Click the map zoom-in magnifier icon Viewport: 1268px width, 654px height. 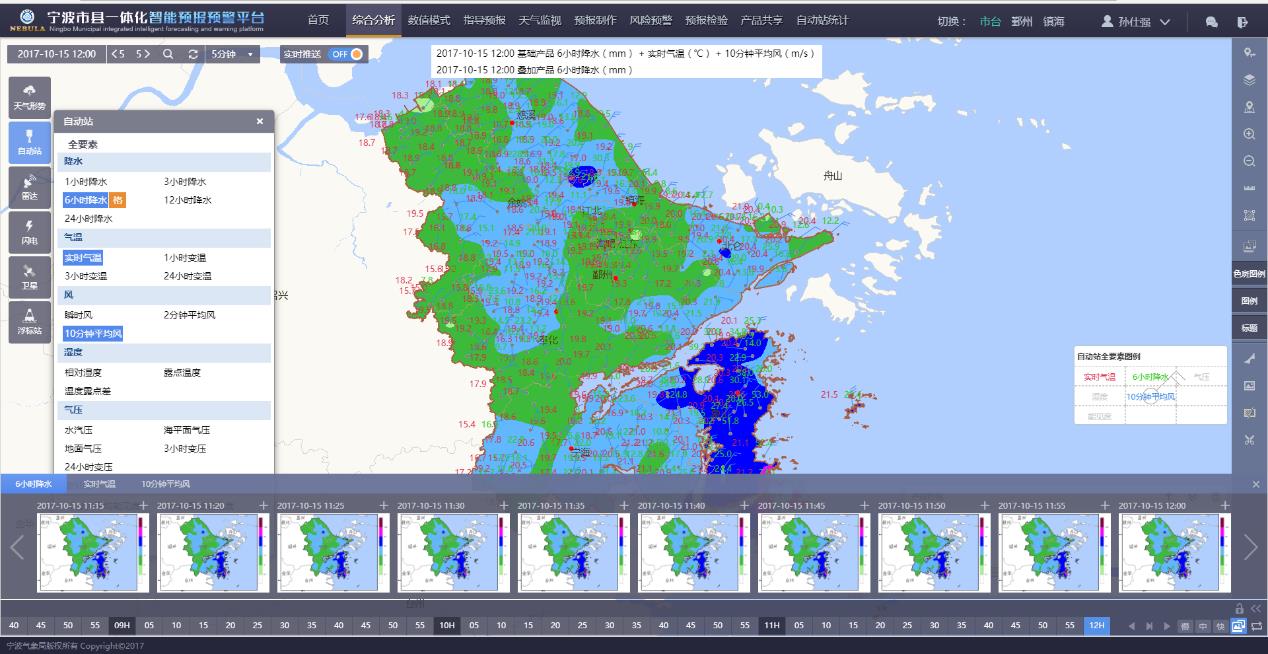(1249, 134)
